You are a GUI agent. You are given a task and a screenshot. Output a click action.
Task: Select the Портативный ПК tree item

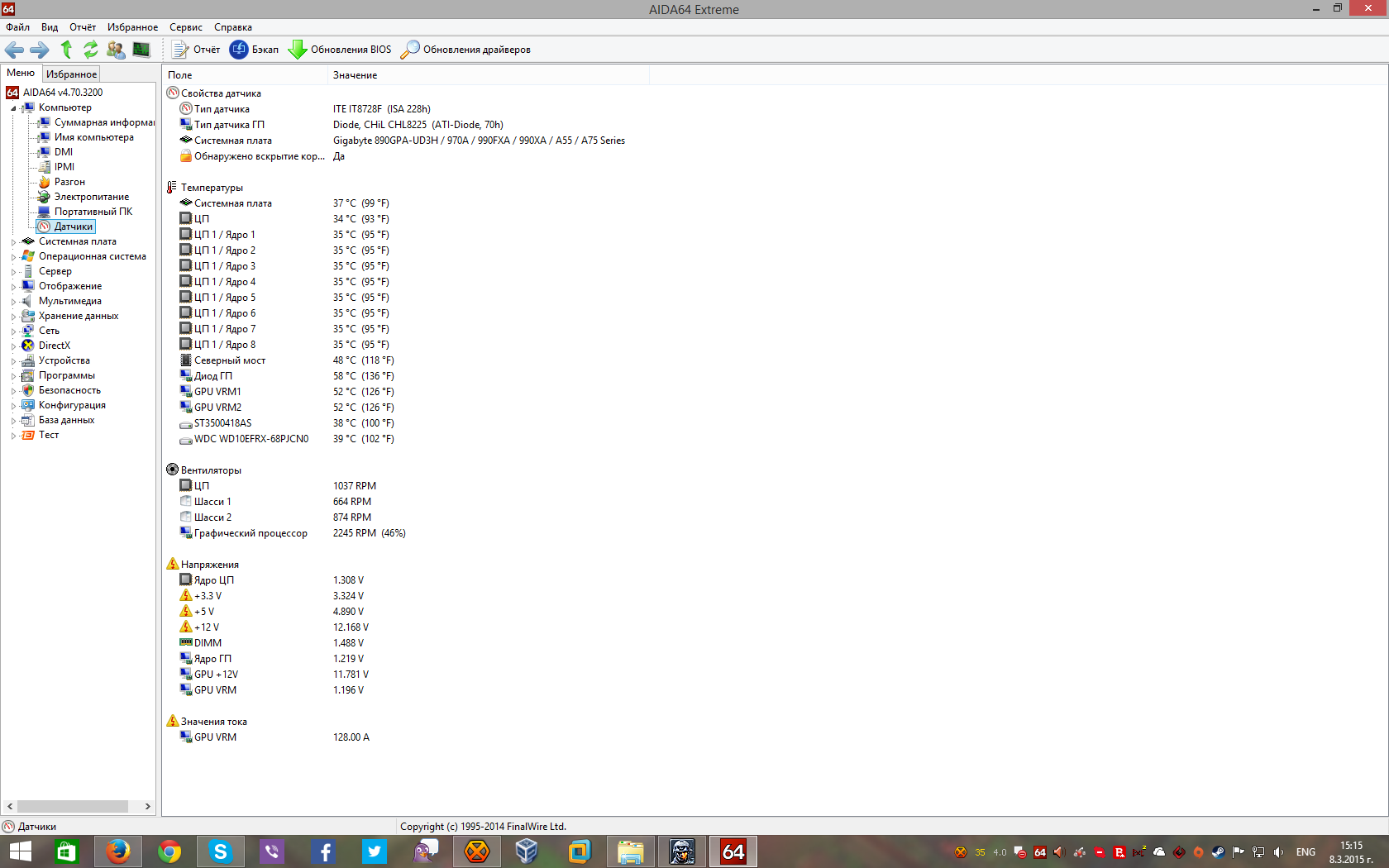(93, 212)
